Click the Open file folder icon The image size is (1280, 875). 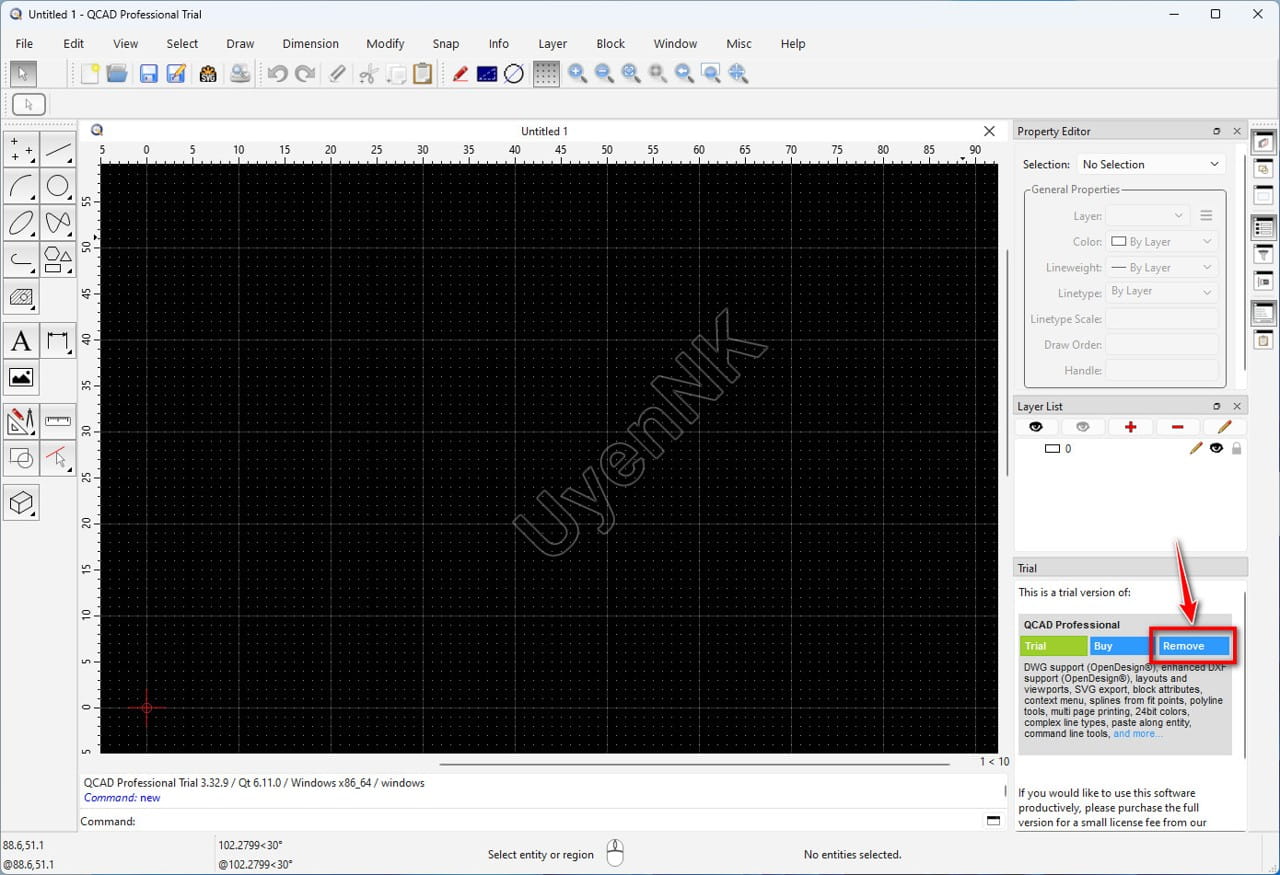coord(117,73)
